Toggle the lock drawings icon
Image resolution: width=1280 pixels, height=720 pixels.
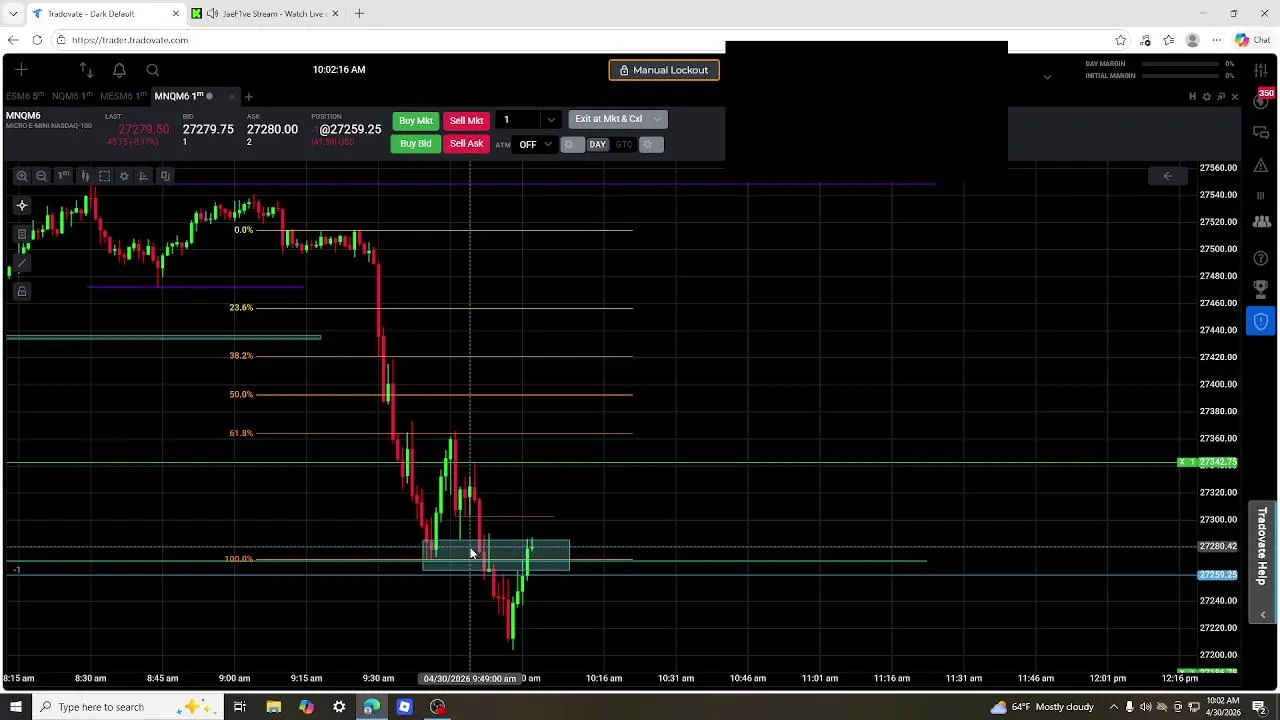click(x=21, y=291)
